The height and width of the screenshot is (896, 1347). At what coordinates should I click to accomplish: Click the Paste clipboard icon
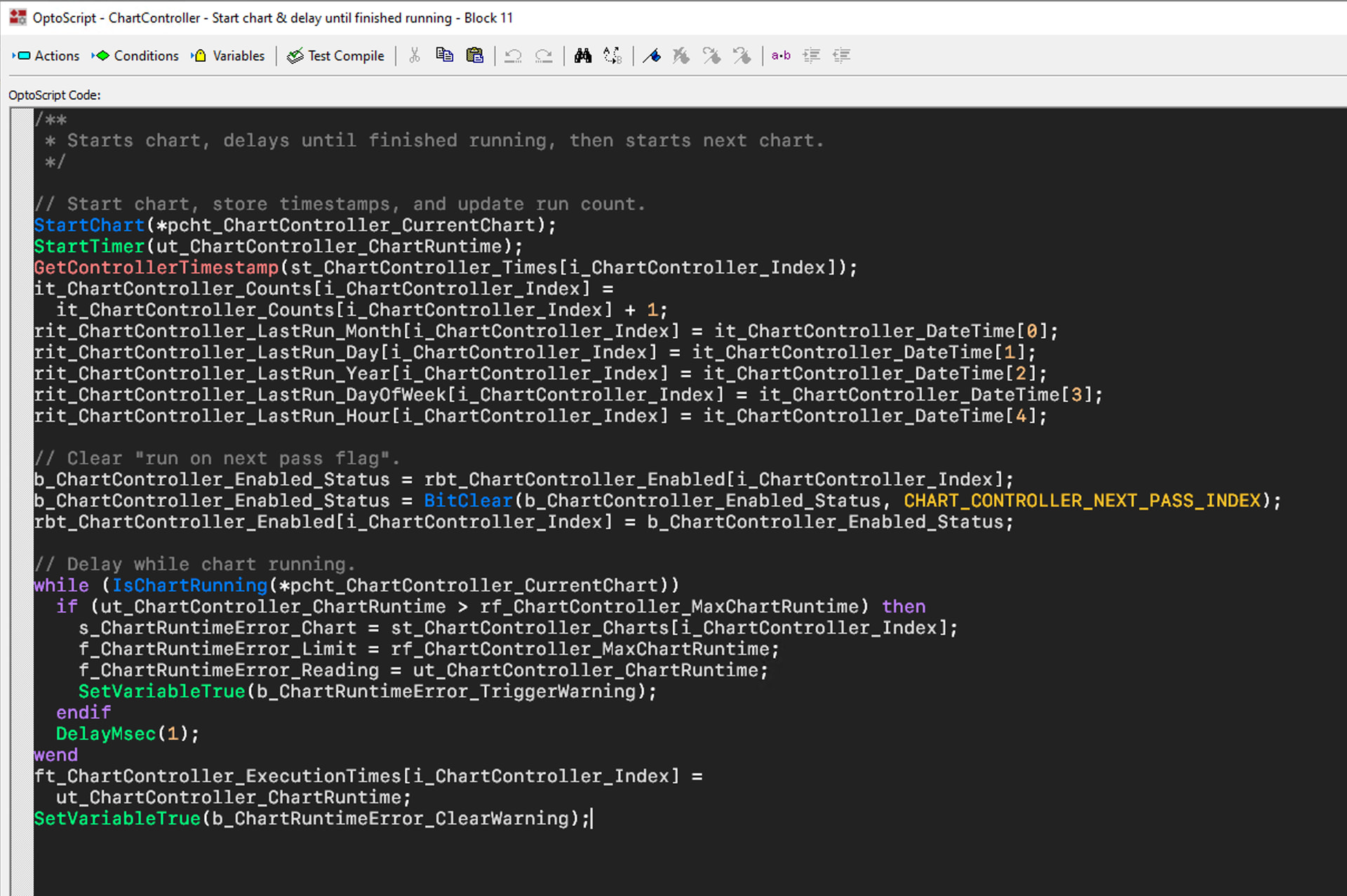(475, 56)
